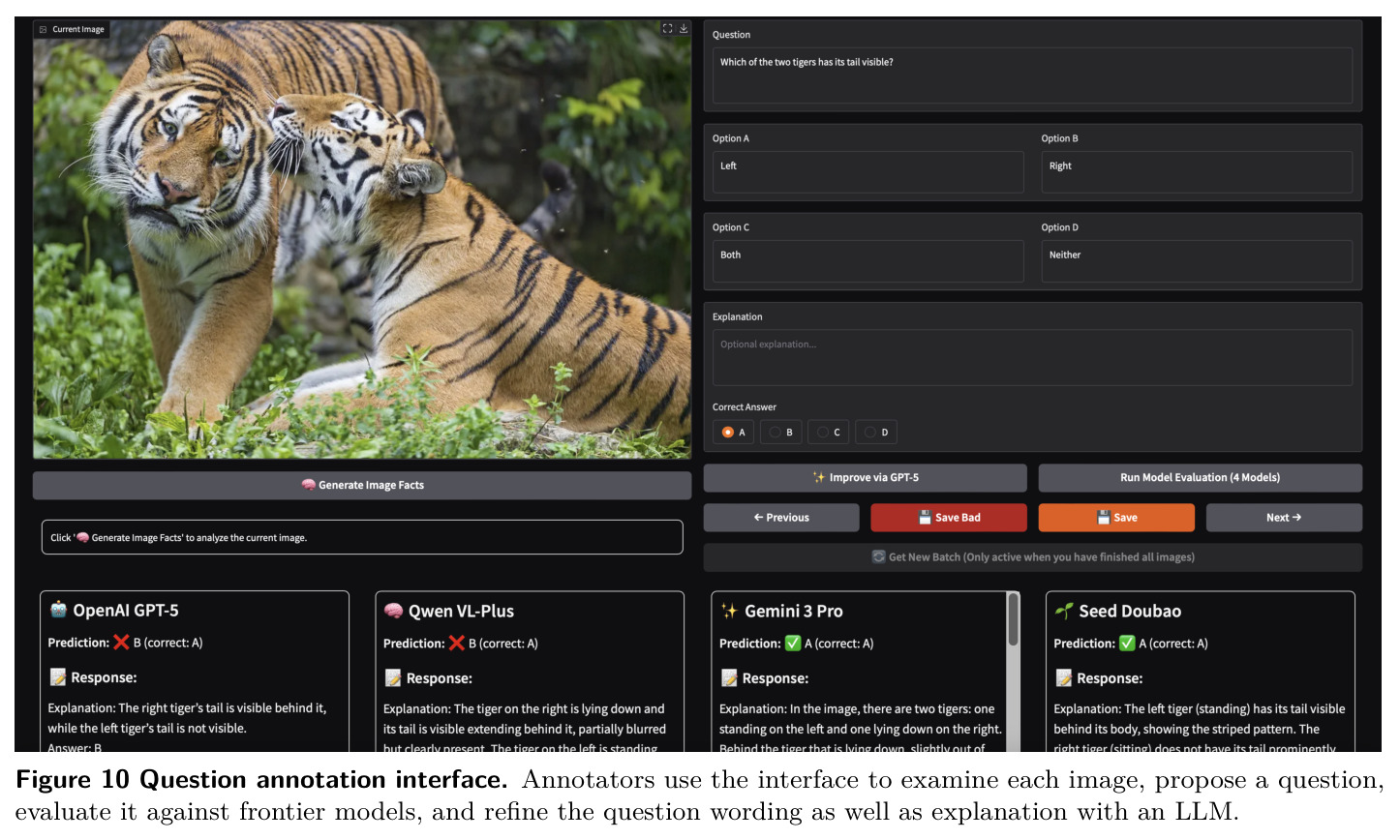Click the Gemini 3 Pro panel scrollbar
This screenshot has width=1400, height=840.
[1013, 619]
